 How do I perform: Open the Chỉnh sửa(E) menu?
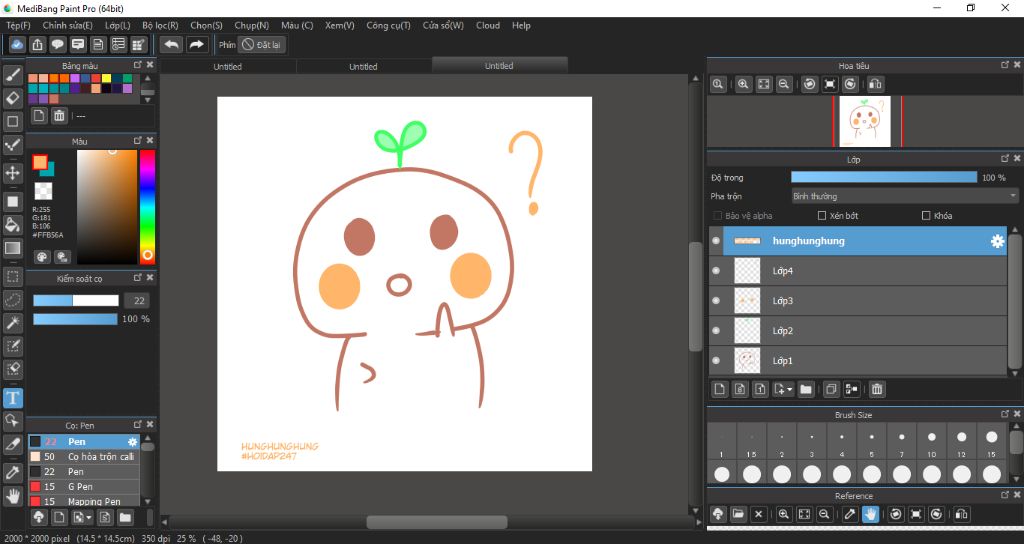(x=67, y=25)
